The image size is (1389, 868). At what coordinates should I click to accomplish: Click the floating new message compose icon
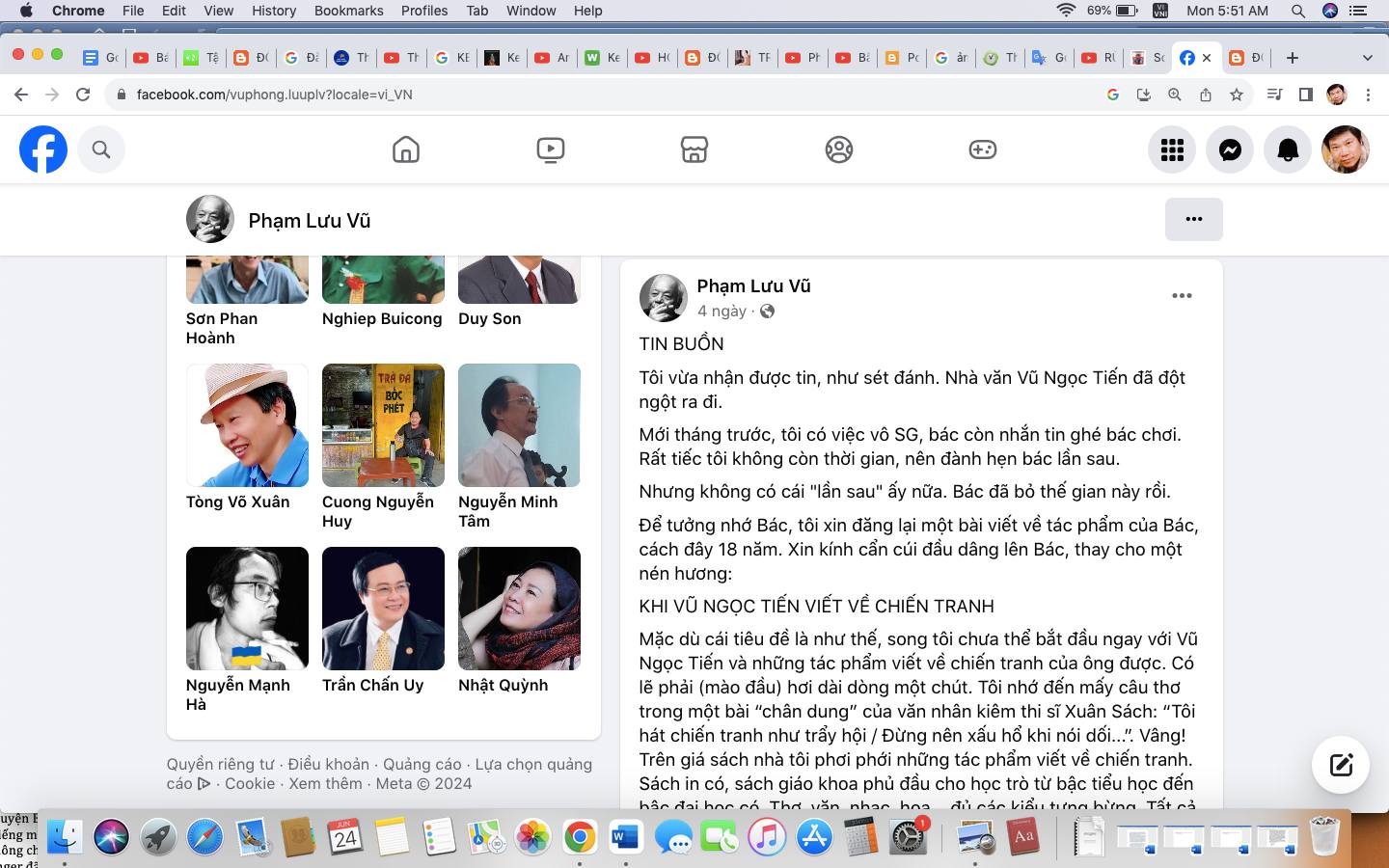[x=1341, y=765]
